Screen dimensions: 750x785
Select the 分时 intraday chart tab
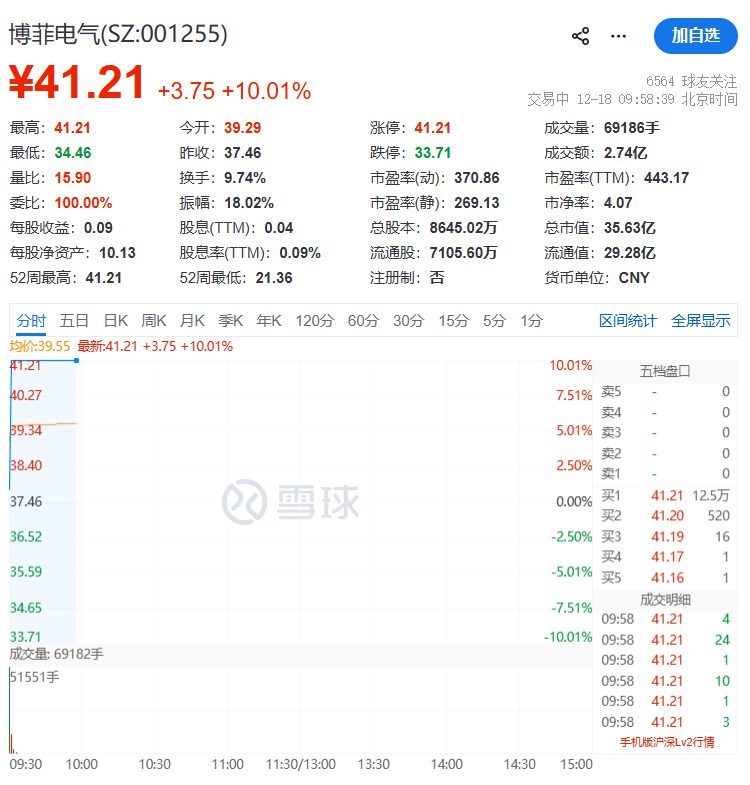point(31,321)
